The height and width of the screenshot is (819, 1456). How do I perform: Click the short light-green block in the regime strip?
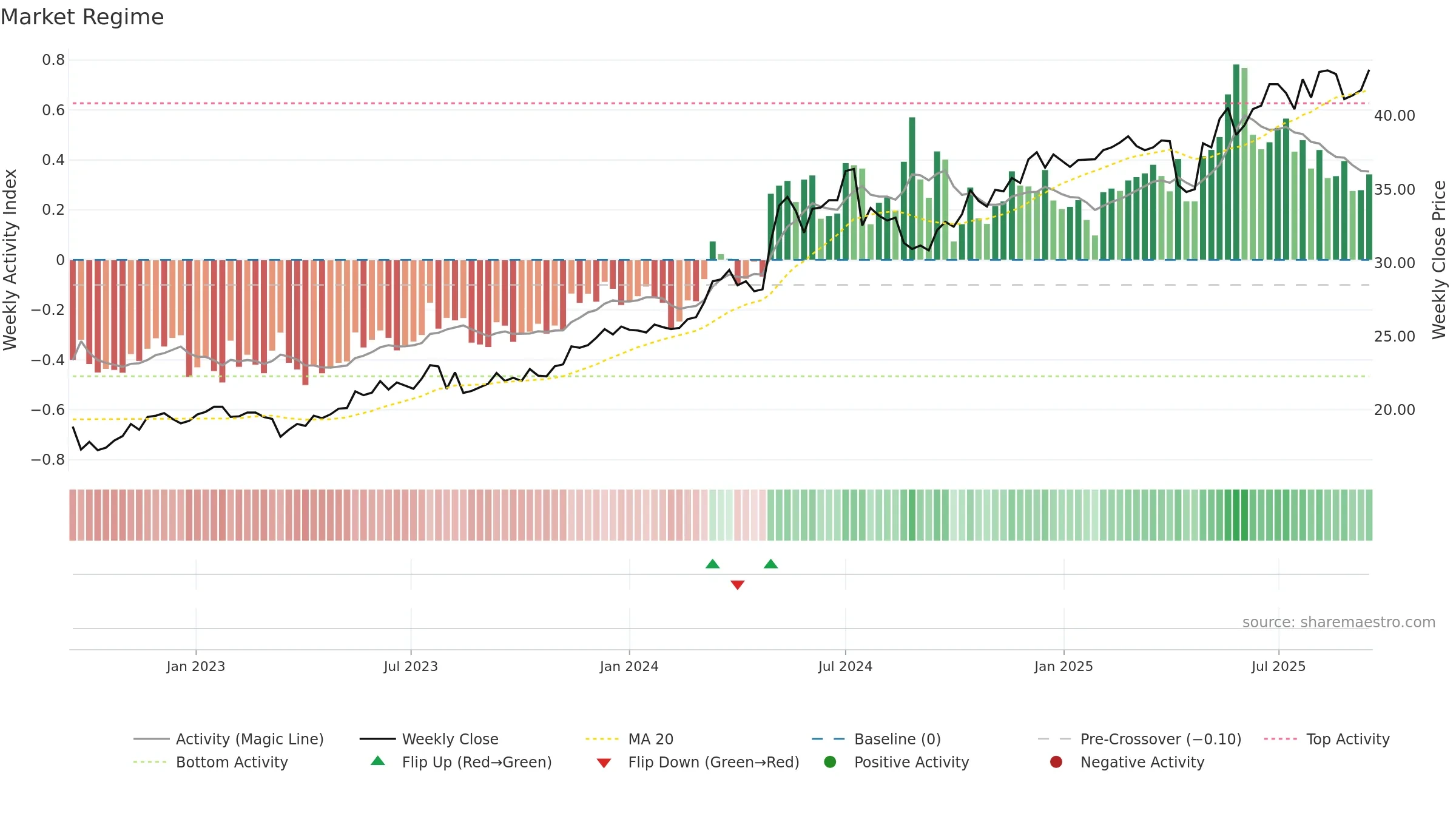721,515
